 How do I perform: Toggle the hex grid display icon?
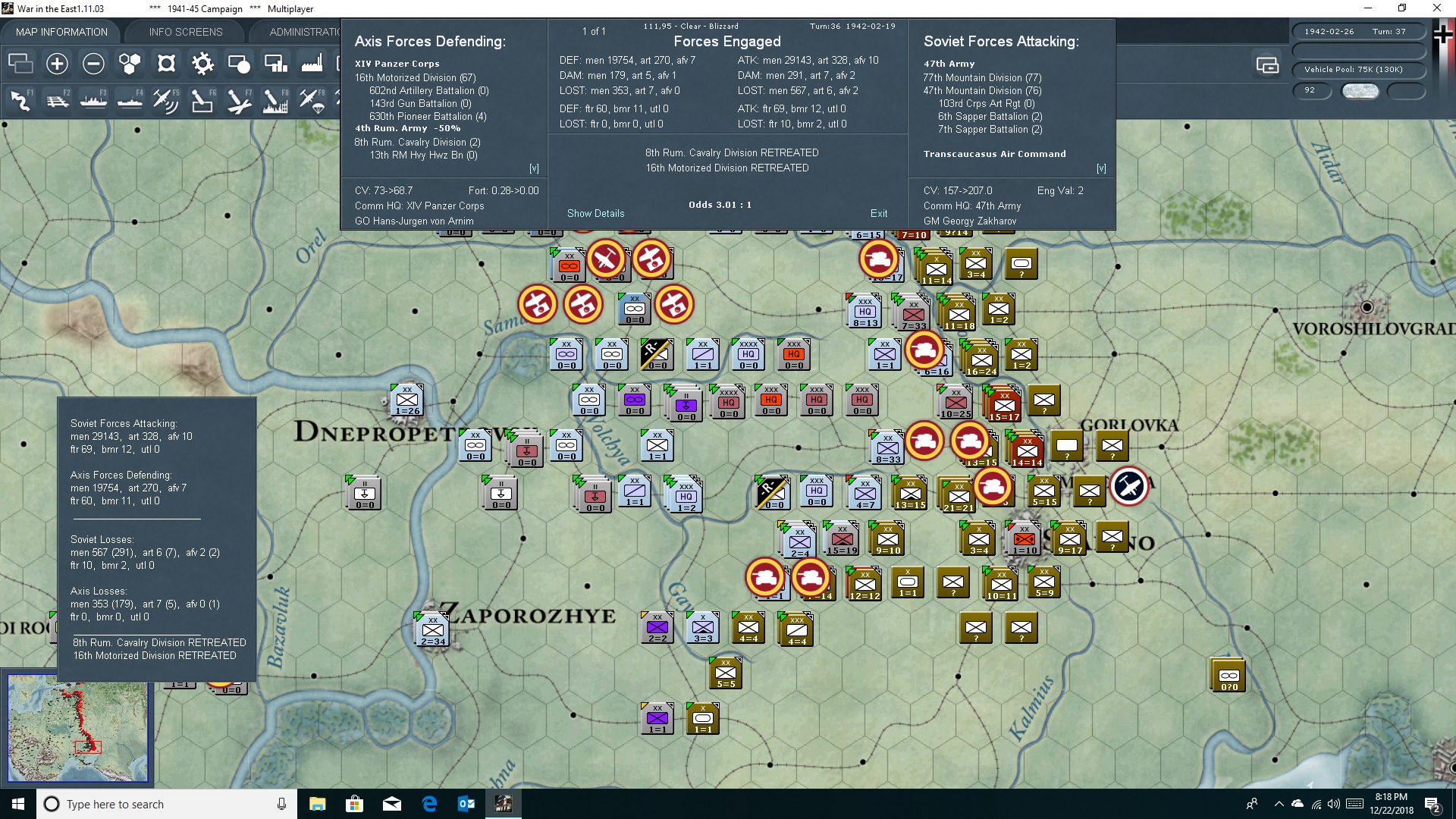click(x=130, y=64)
